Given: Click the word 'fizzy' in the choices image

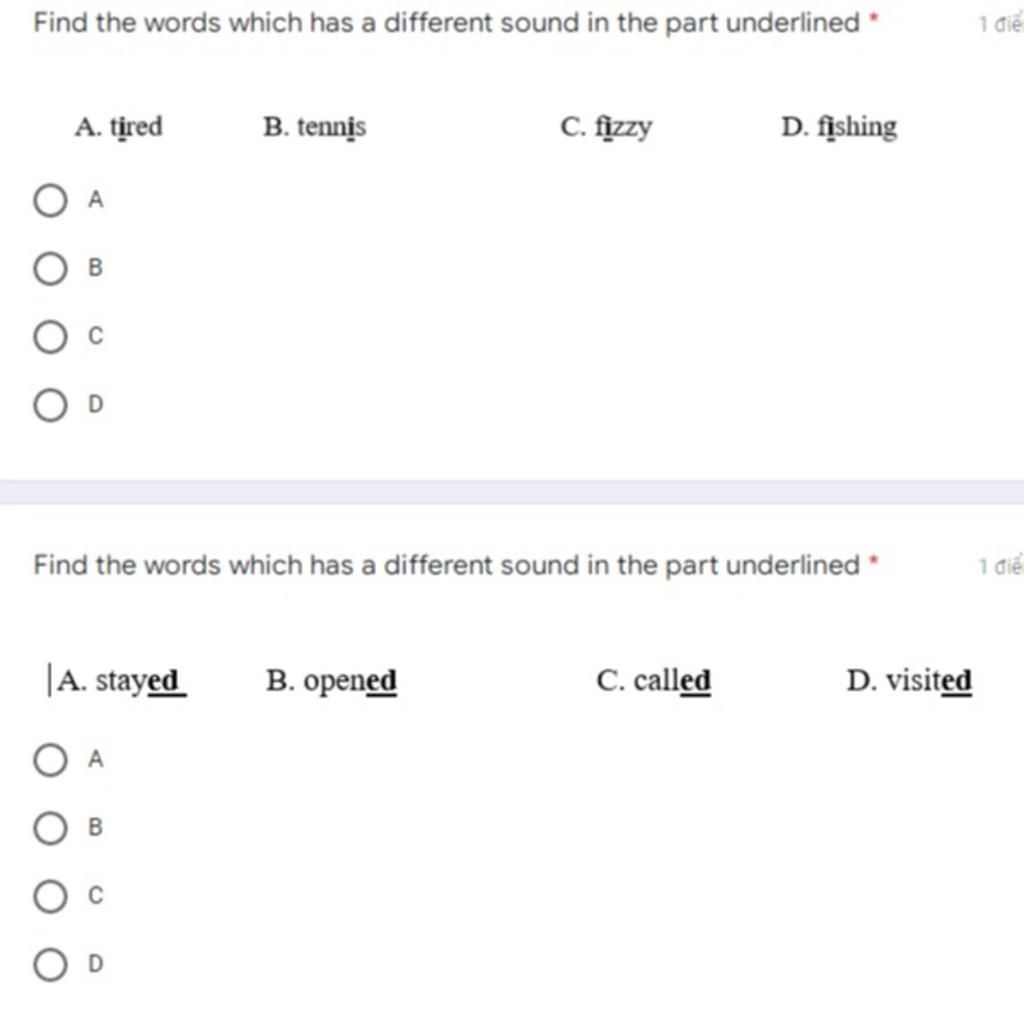Looking at the screenshot, I should coord(623,127).
